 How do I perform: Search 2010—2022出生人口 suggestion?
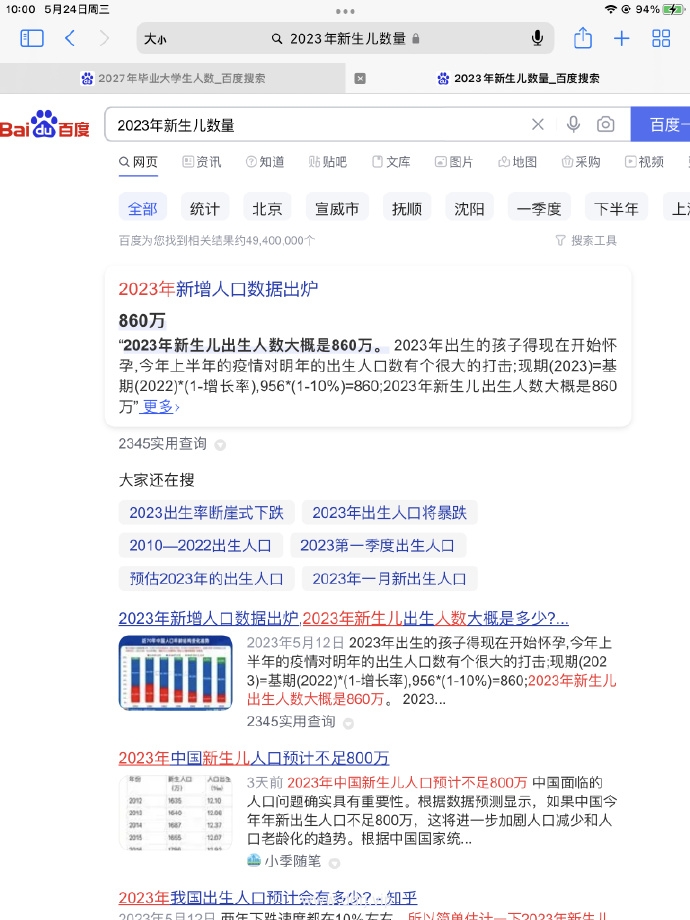click(x=200, y=545)
